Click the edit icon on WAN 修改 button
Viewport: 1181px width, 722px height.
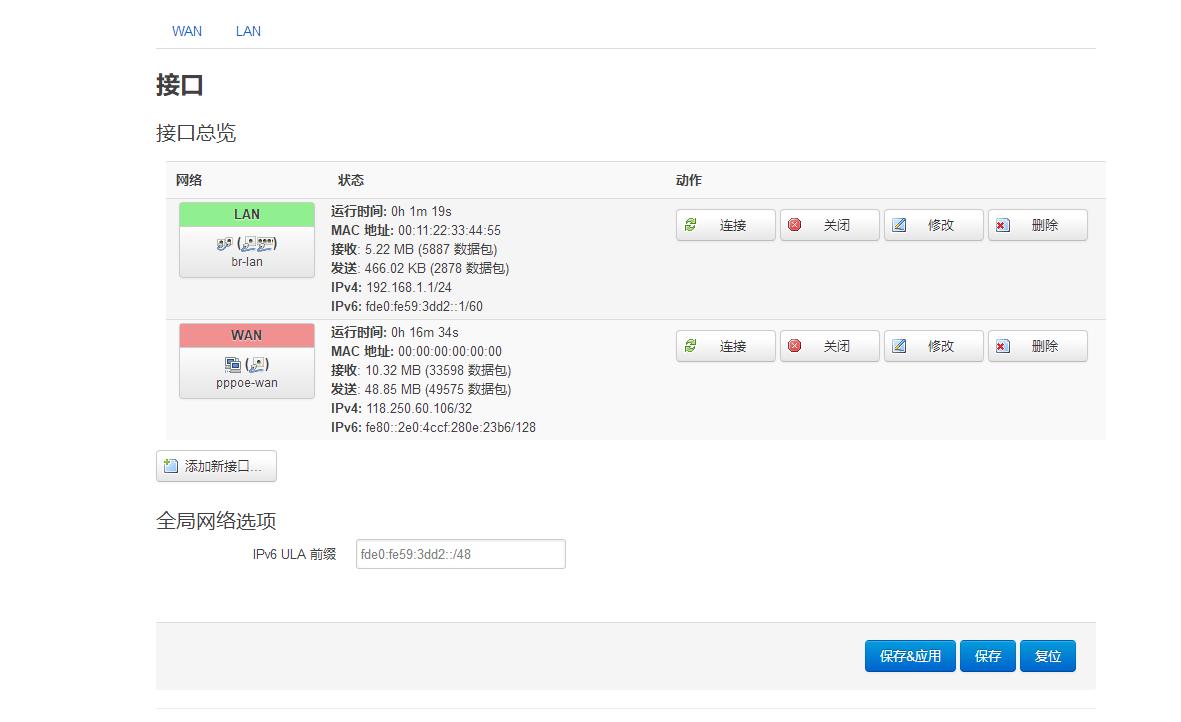(x=901, y=345)
